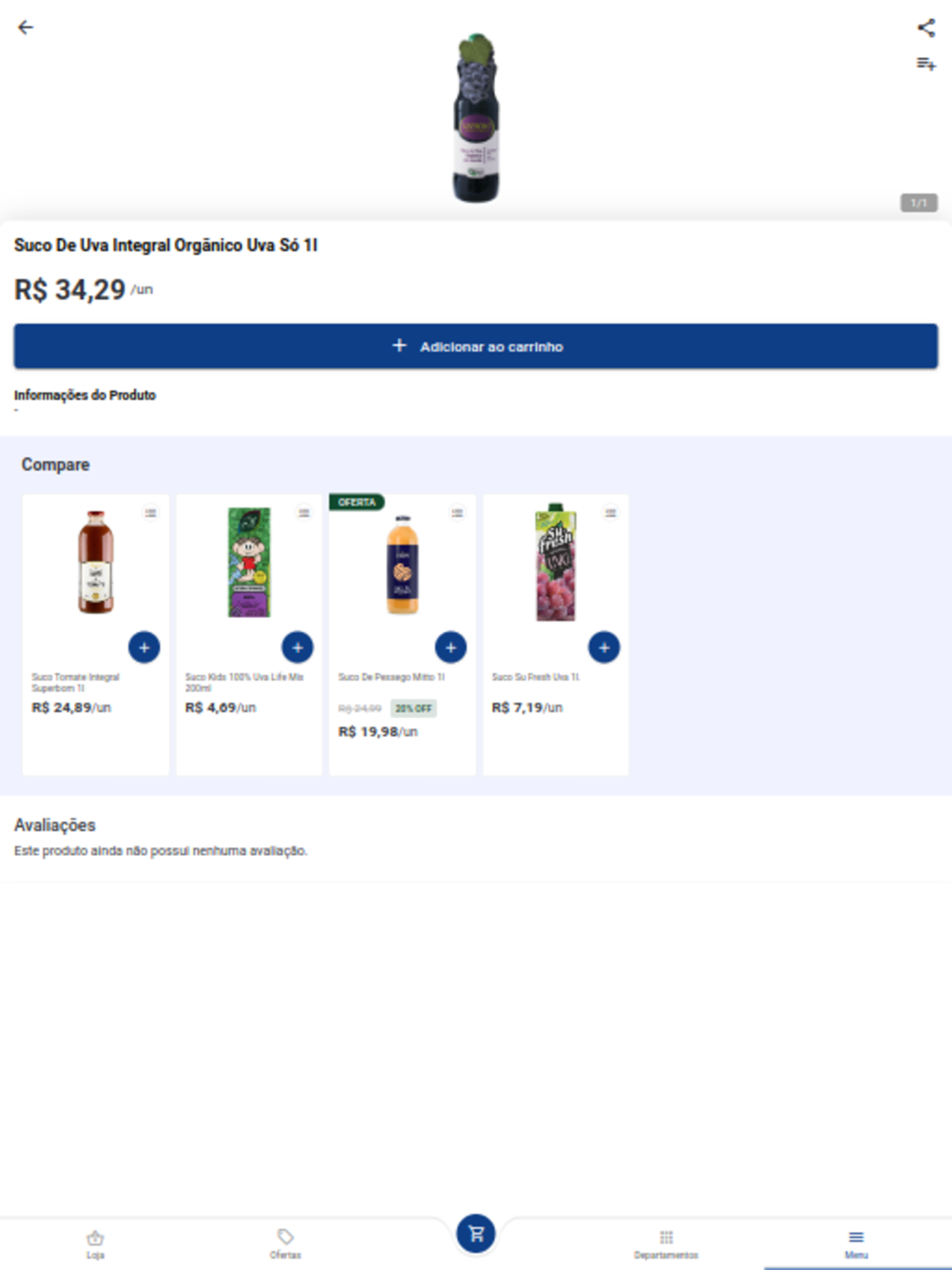
Task: Go back using the arrow icon
Action: point(26,28)
